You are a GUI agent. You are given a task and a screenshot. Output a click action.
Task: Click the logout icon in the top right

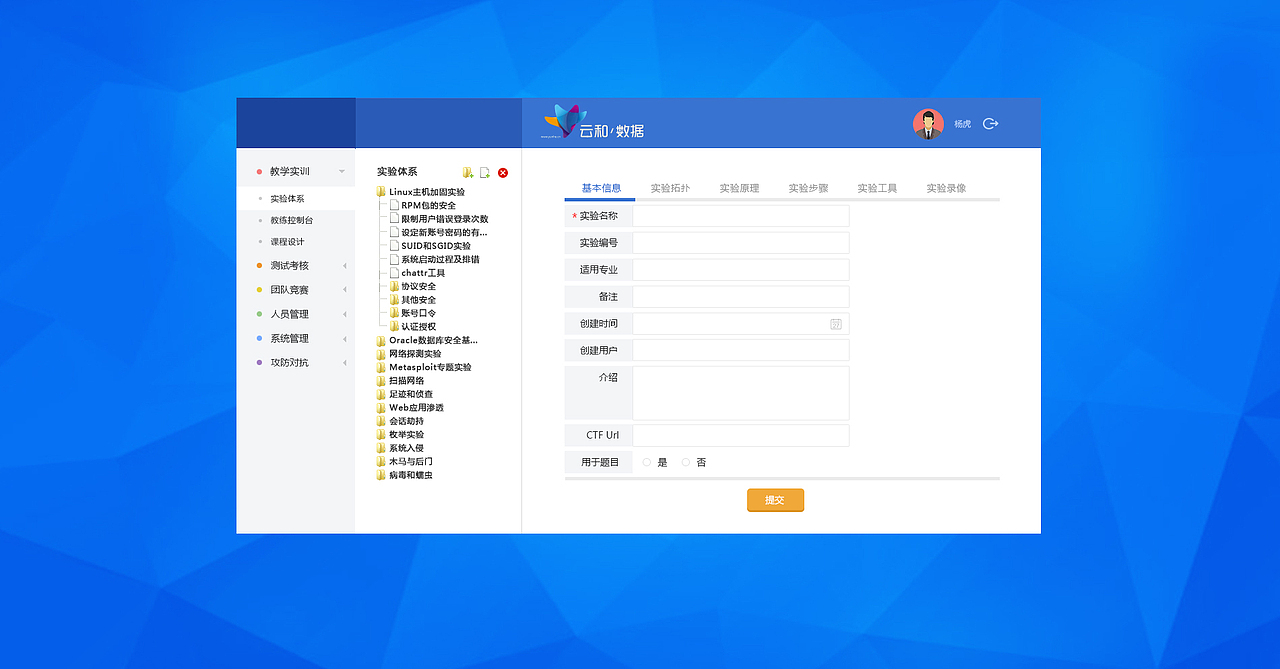990,123
